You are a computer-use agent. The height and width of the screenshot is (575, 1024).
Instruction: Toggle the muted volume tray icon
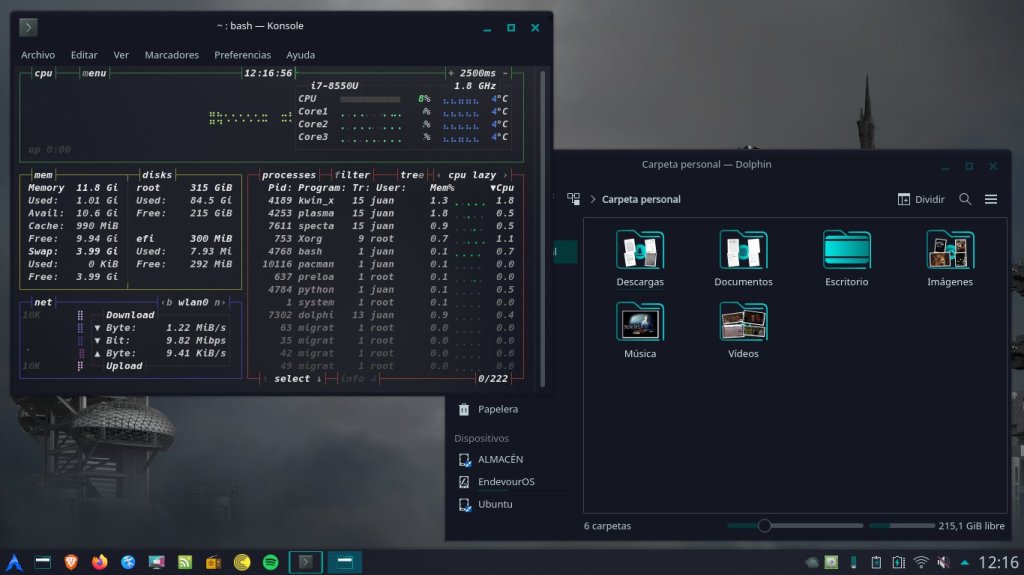tap(943, 563)
